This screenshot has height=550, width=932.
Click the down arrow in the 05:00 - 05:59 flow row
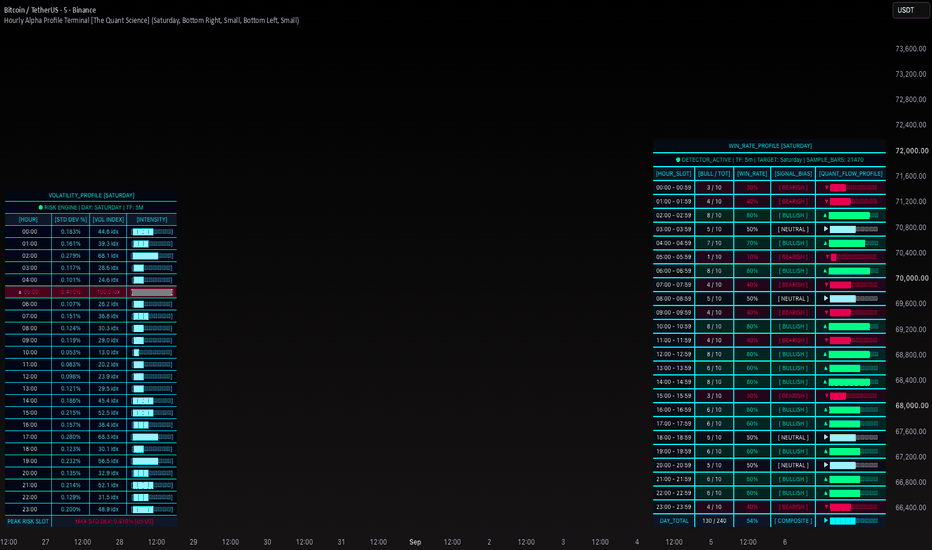coord(827,257)
